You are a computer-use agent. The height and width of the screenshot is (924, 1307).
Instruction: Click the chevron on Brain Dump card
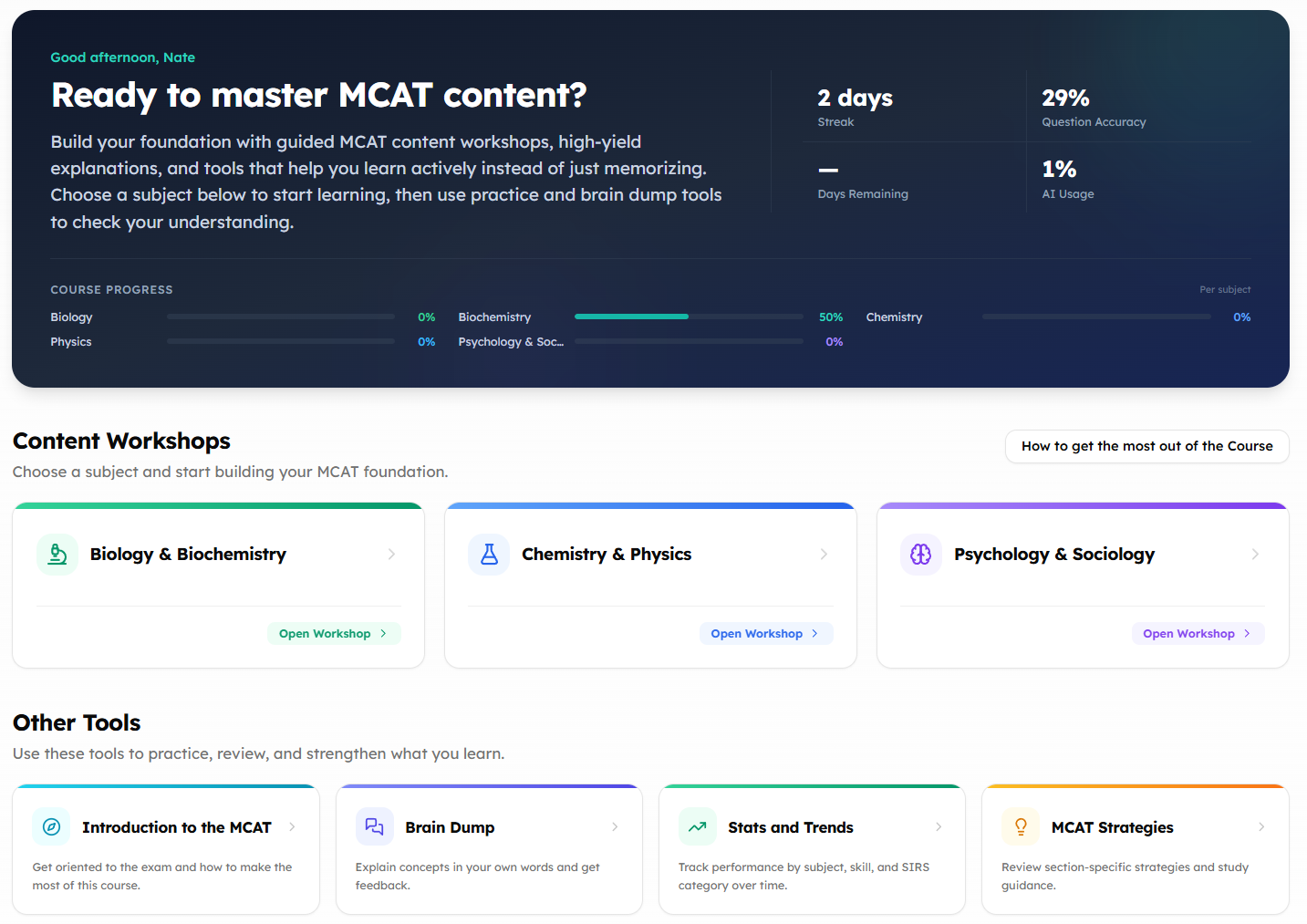point(615,827)
